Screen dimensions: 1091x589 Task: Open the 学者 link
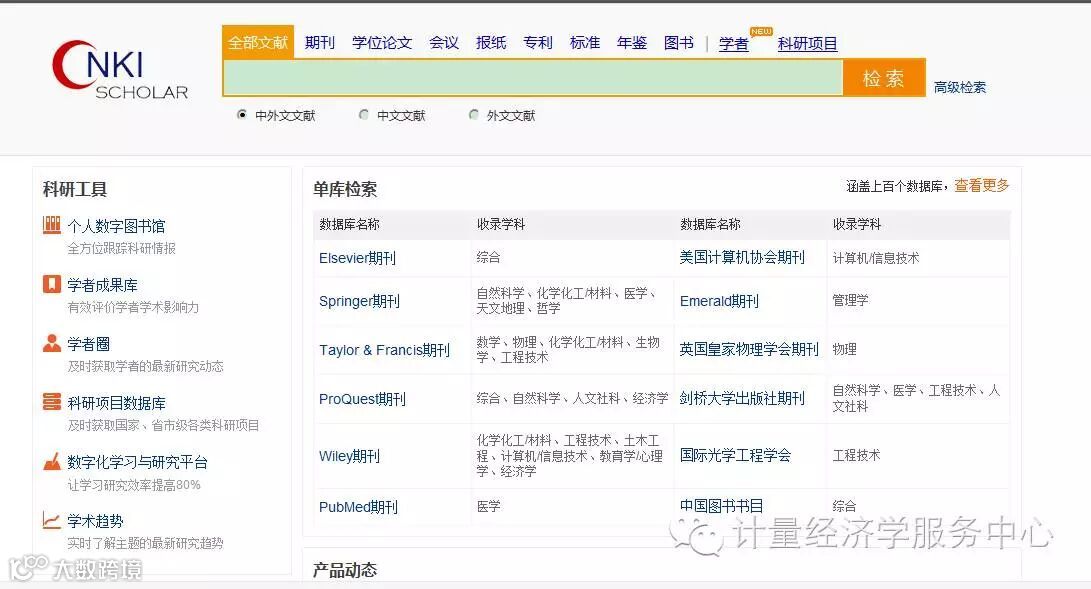point(733,44)
